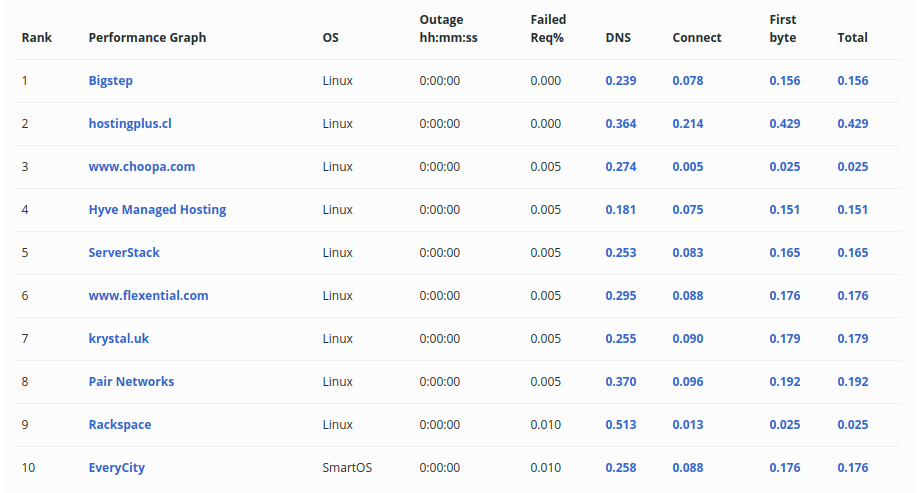The image size is (918, 493).
Task: Click First byte 0.156 for Bigstep
Action: pyautogui.click(x=785, y=81)
